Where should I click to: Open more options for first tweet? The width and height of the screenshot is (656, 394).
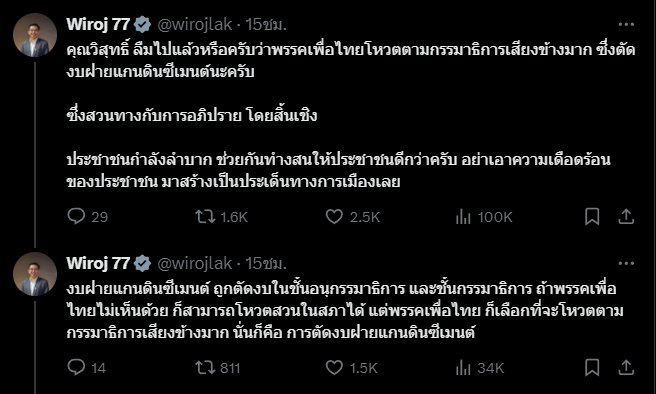tap(626, 24)
